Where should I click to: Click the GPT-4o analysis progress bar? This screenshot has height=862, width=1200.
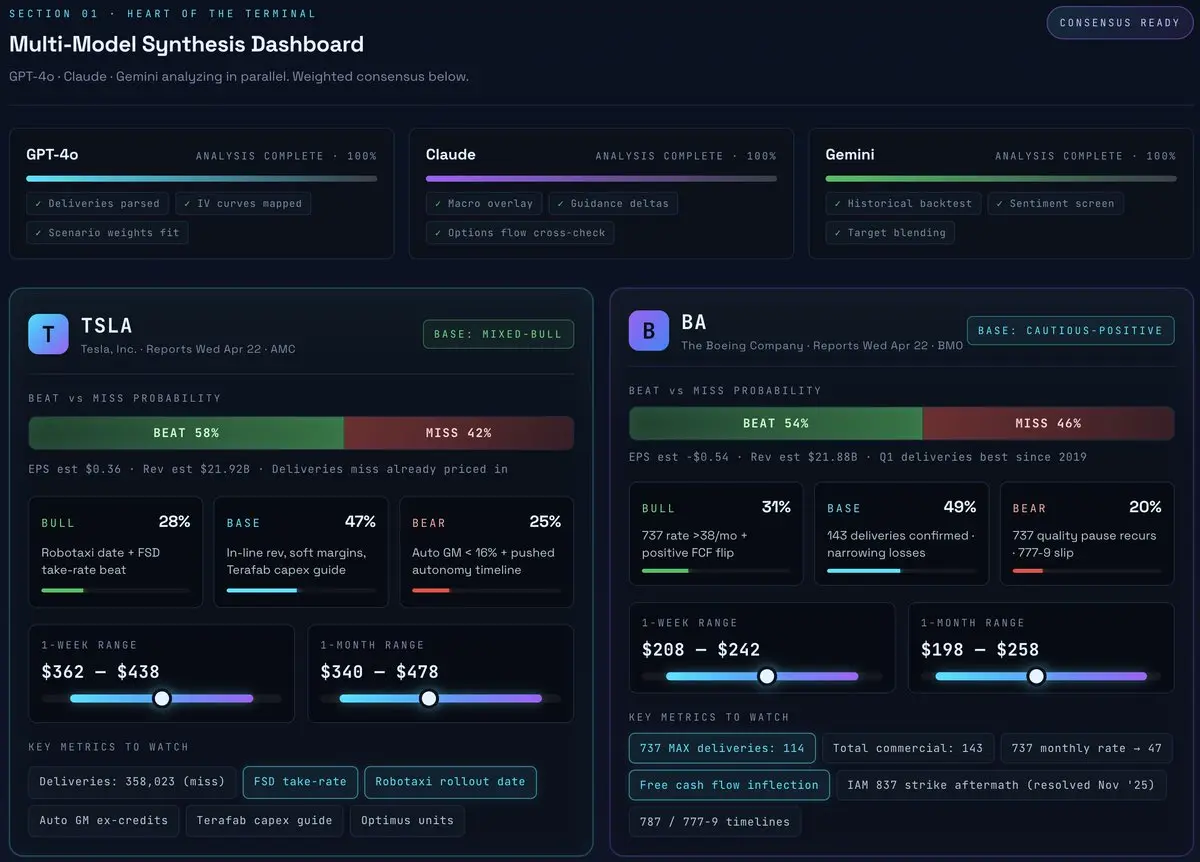(202, 179)
